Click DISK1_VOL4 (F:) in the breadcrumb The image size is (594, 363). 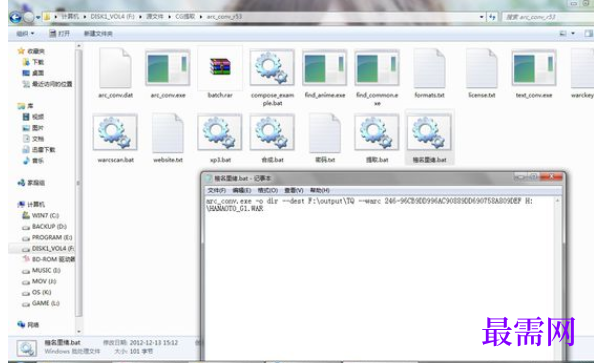pyautogui.click(x=112, y=17)
